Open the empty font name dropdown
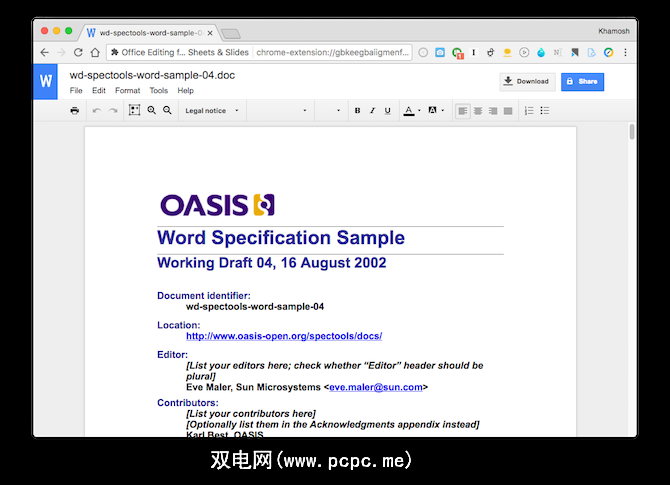The width and height of the screenshot is (670, 485). click(x=279, y=111)
